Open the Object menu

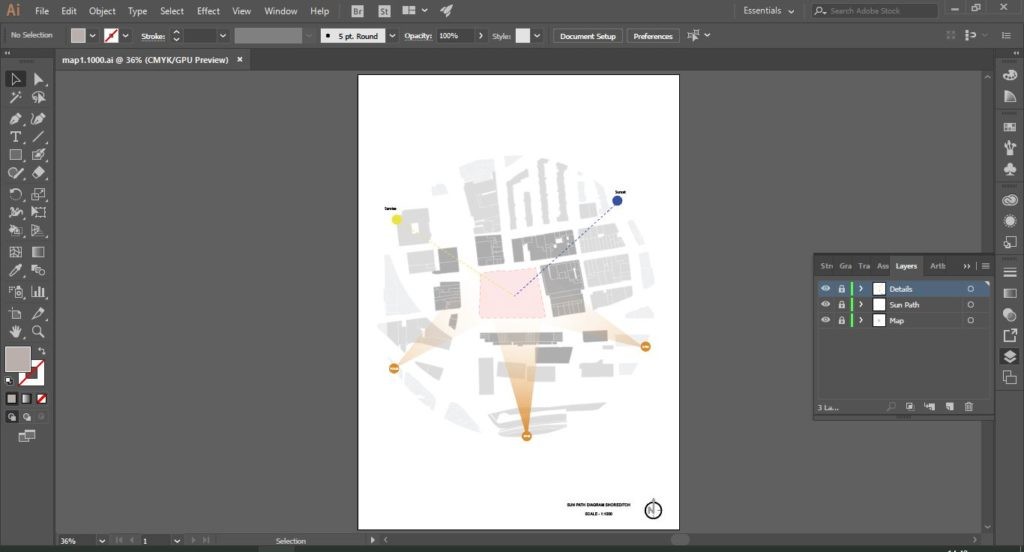[x=102, y=11]
